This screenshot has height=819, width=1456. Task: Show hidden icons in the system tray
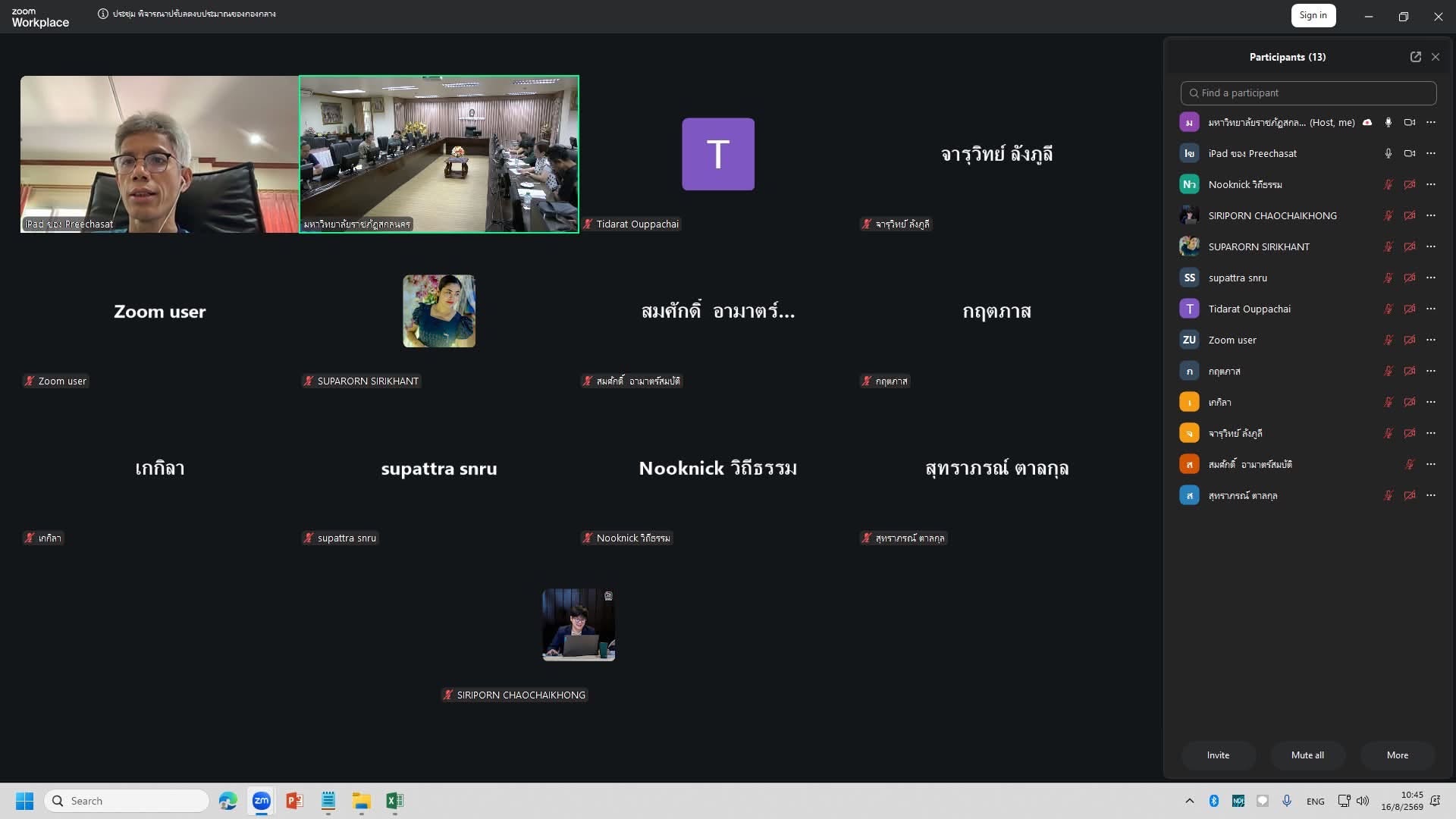coord(1189,801)
